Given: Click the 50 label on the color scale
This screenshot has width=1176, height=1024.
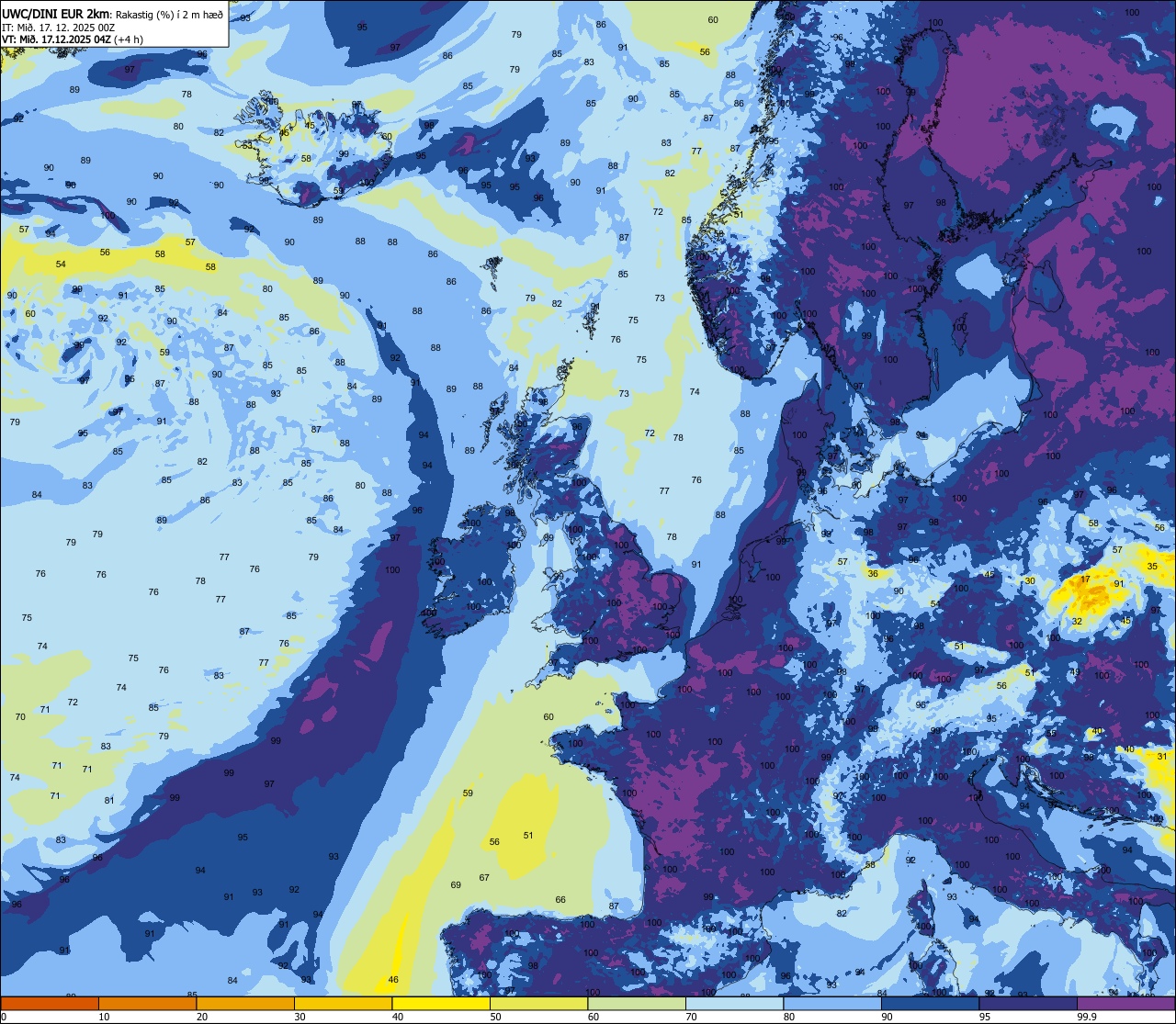Looking at the screenshot, I should pos(495,1017).
